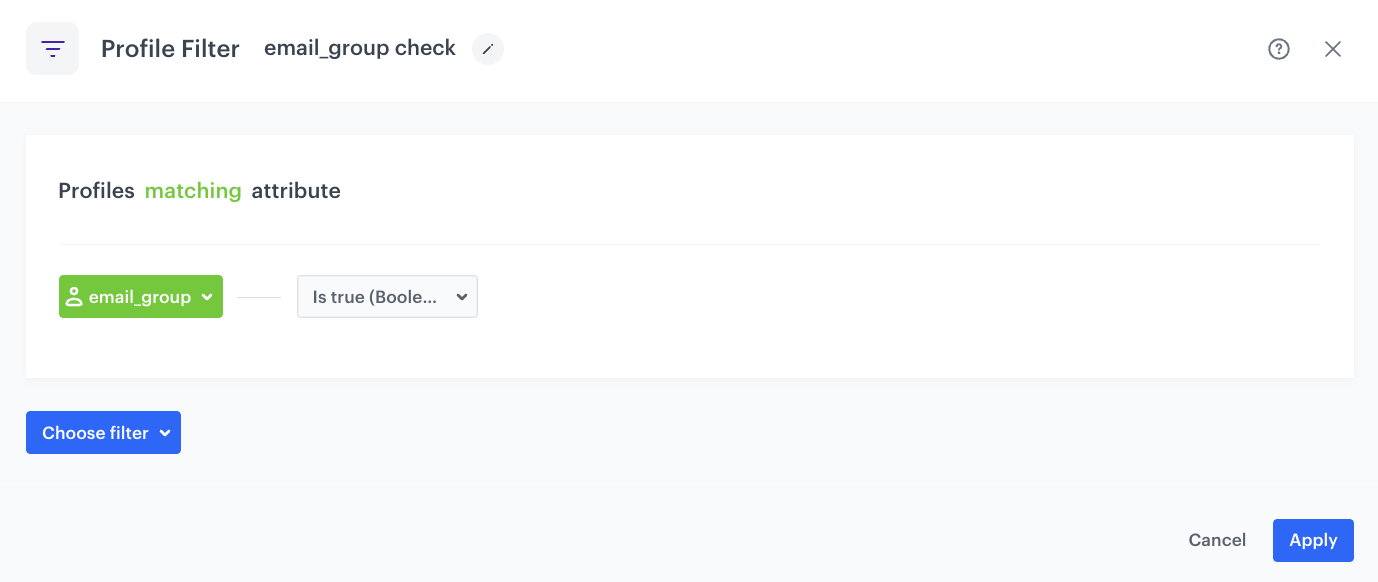Expand the arrow on Choose filter button
This screenshot has height=582, width=1378.
[164, 432]
